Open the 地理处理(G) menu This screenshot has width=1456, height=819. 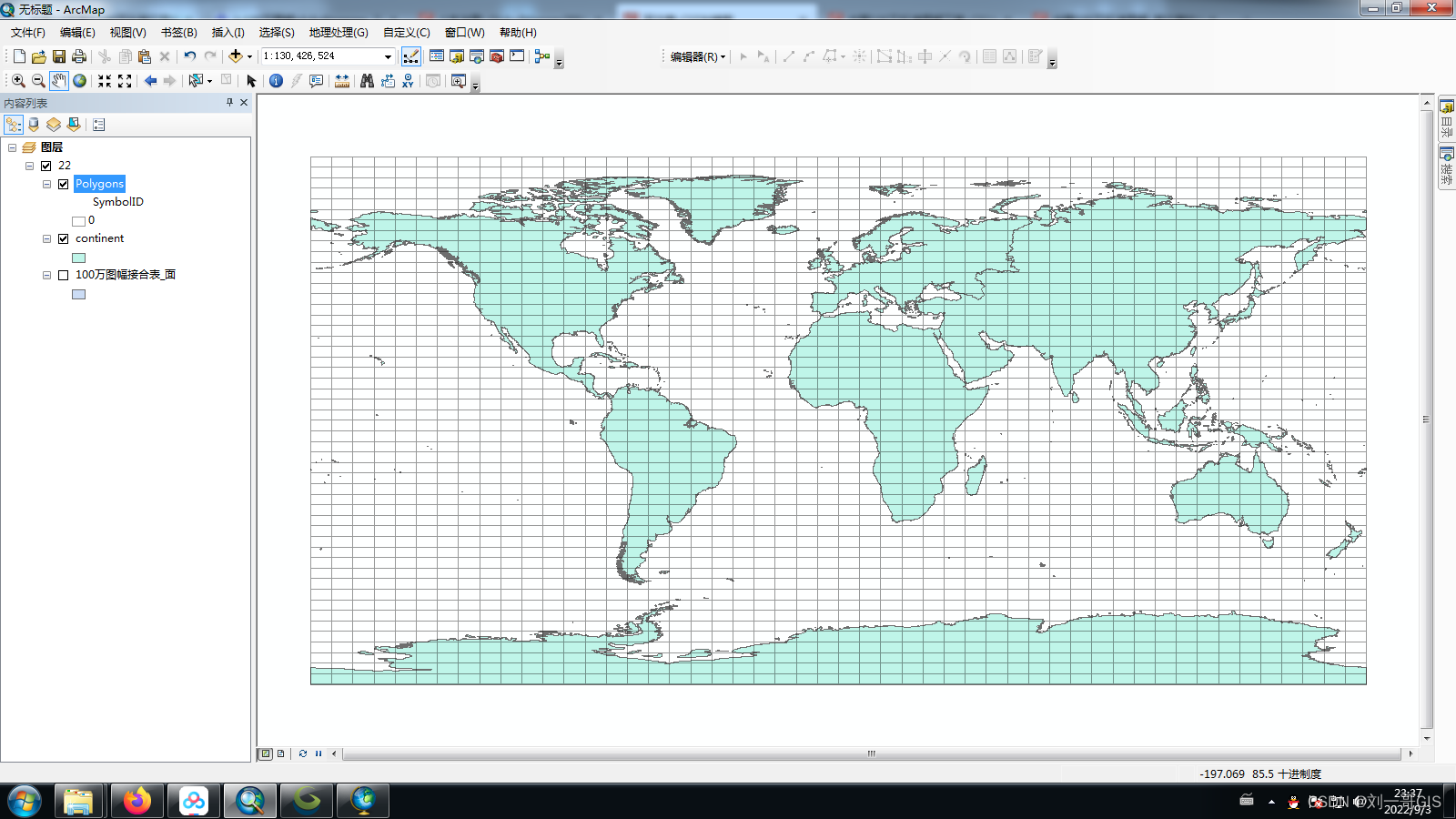click(339, 33)
